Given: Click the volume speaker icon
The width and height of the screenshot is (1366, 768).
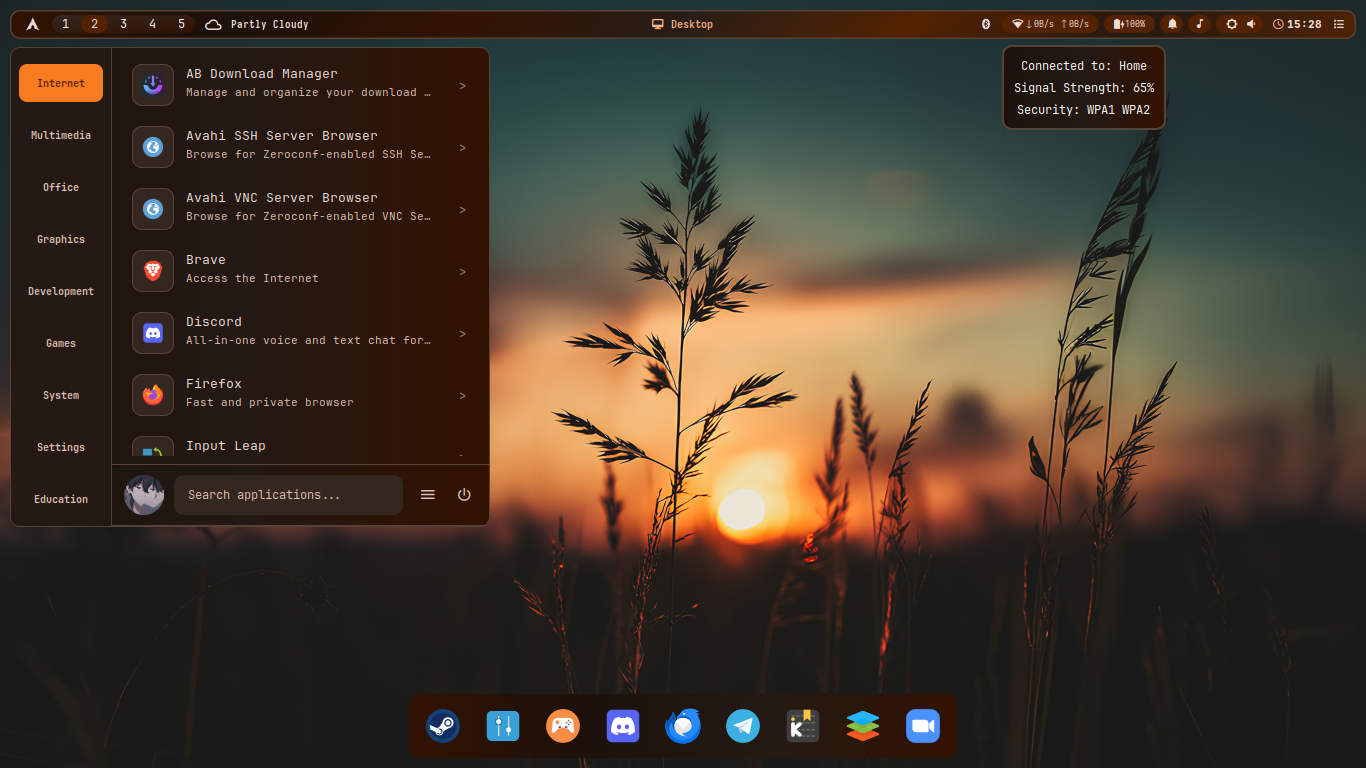Looking at the screenshot, I should tap(1251, 24).
